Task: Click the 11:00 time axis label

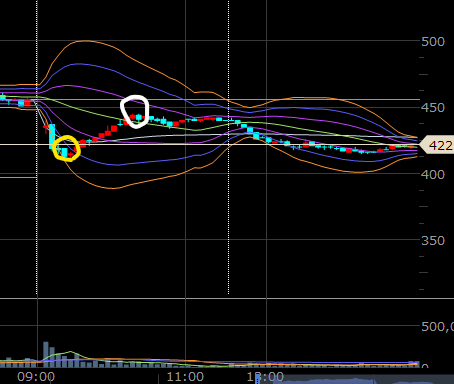Action: coord(185,377)
